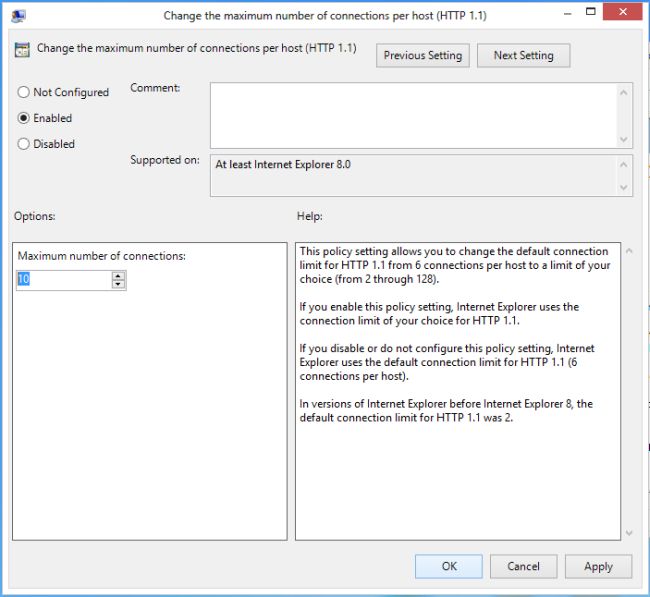The height and width of the screenshot is (597, 650).
Task: Click help paragraph starting 'If you enable this'
Action: click(439, 313)
